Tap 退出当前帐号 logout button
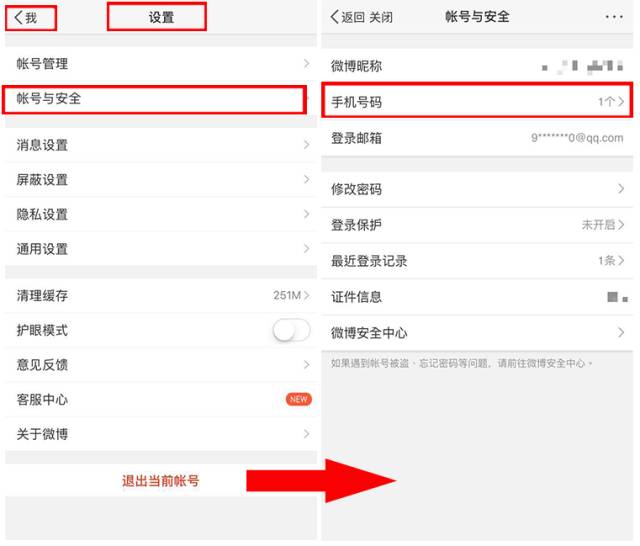This screenshot has width=640, height=546. click(161, 481)
